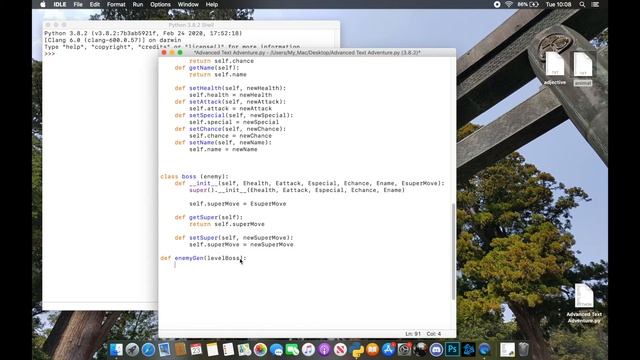Click 'self.chance = newChance' line
This screenshot has height=360, width=640.
tap(230, 136)
